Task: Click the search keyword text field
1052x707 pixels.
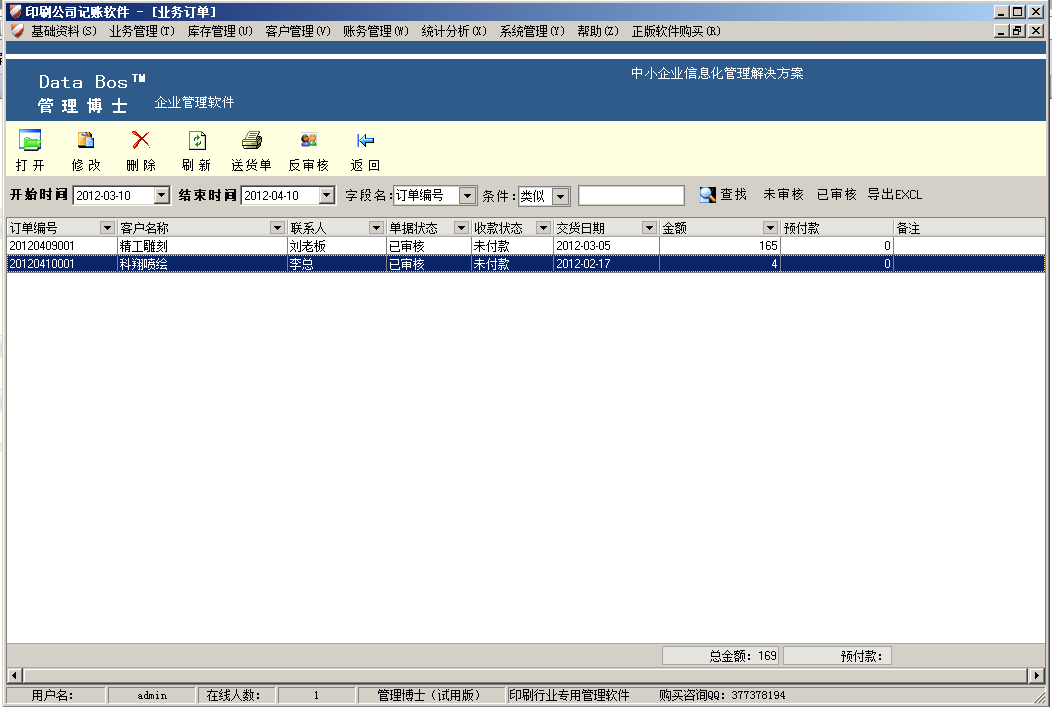Action: (631, 196)
